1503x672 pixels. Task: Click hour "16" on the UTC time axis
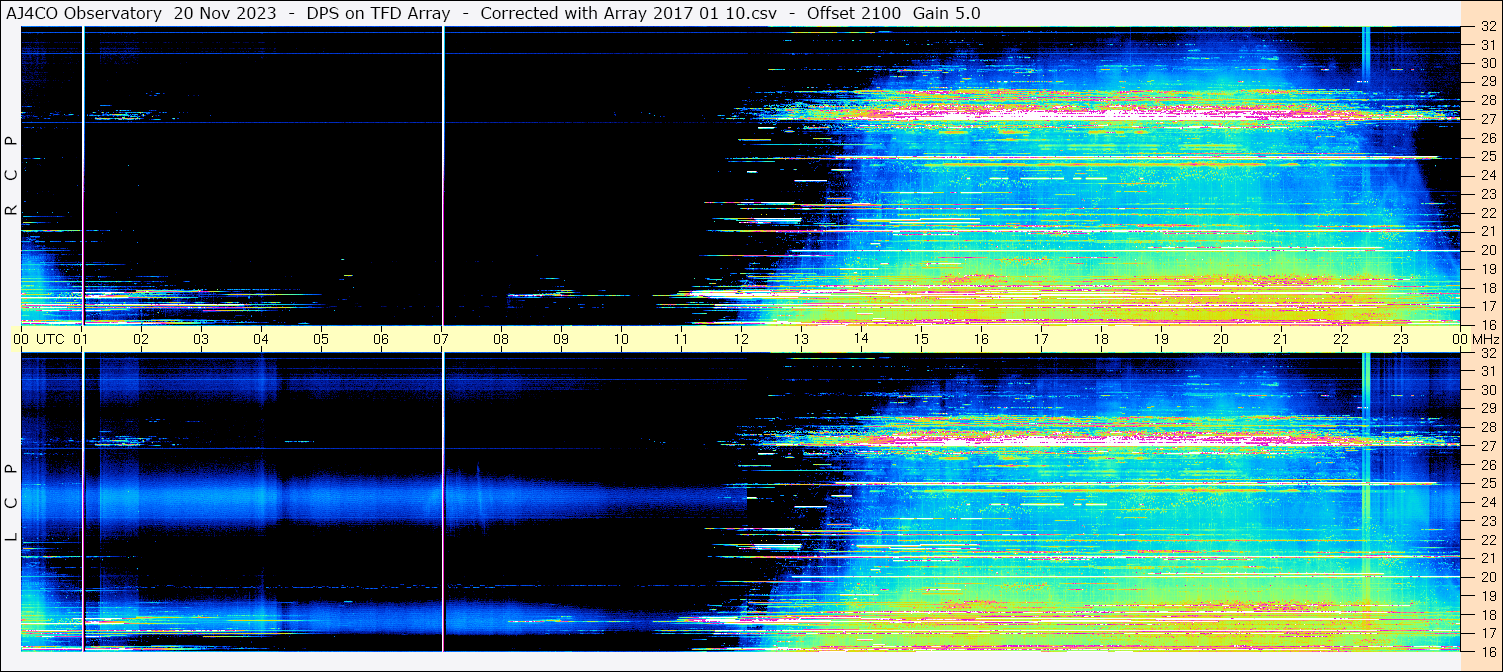click(981, 339)
